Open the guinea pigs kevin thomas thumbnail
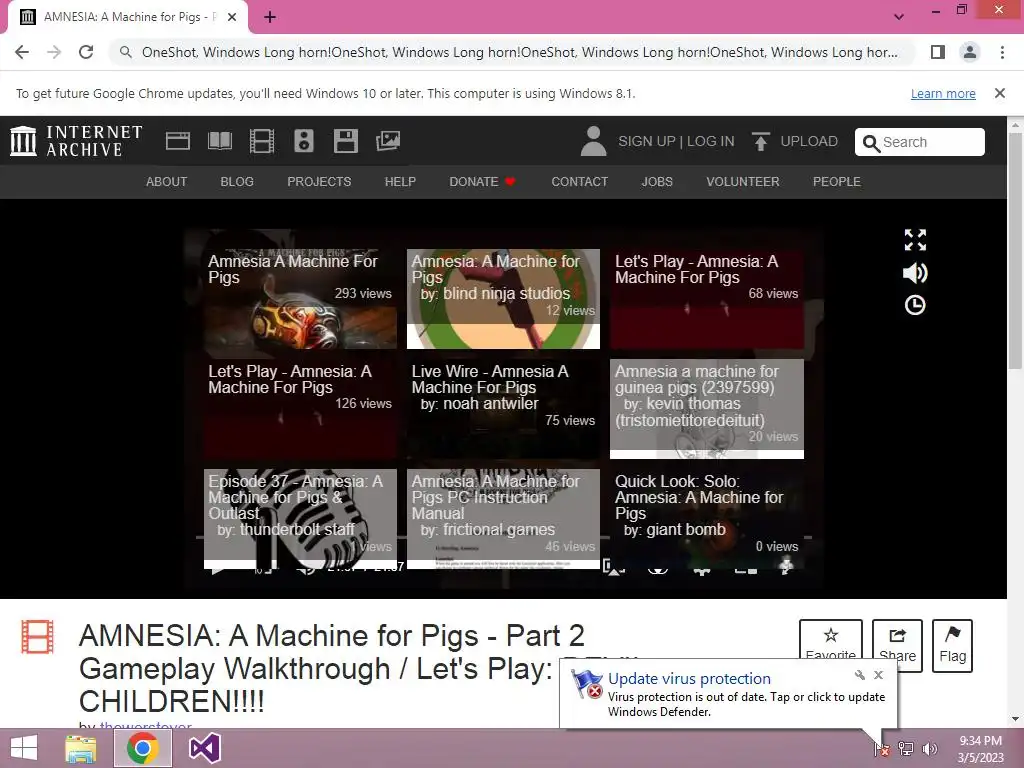This screenshot has width=1024, height=768. [x=707, y=409]
